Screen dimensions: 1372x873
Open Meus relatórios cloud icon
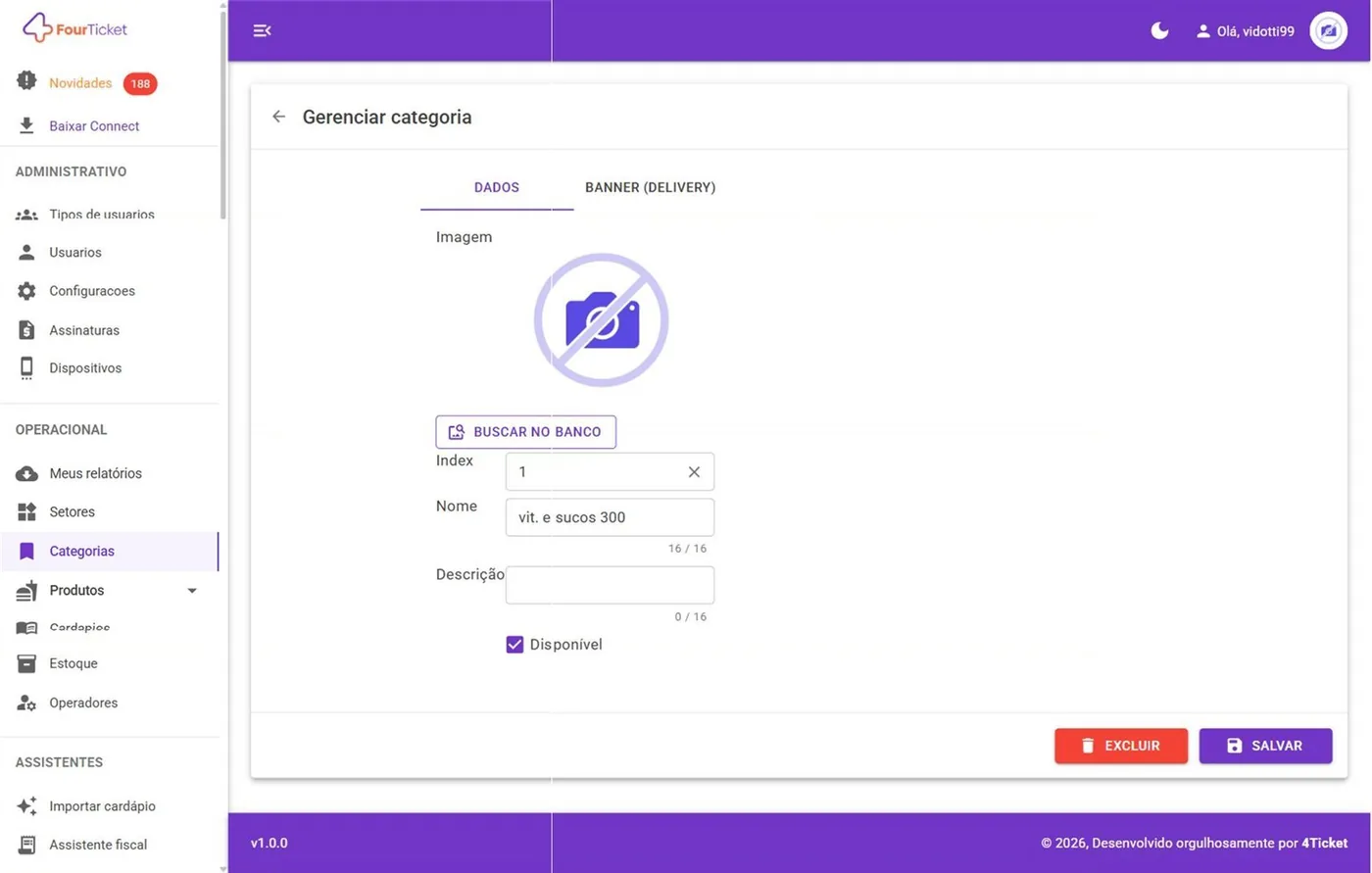tap(27, 473)
